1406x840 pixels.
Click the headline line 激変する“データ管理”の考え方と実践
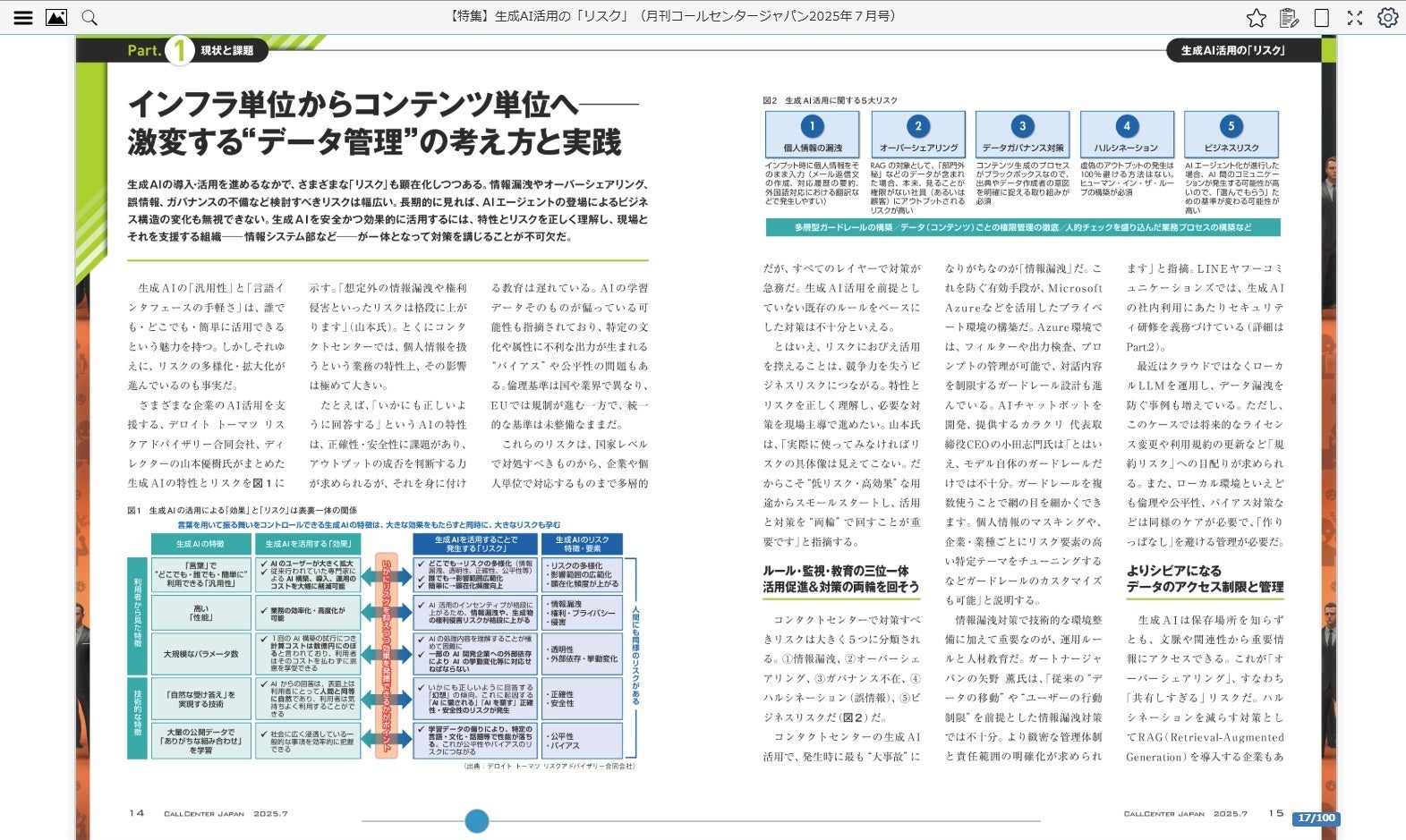click(374, 141)
